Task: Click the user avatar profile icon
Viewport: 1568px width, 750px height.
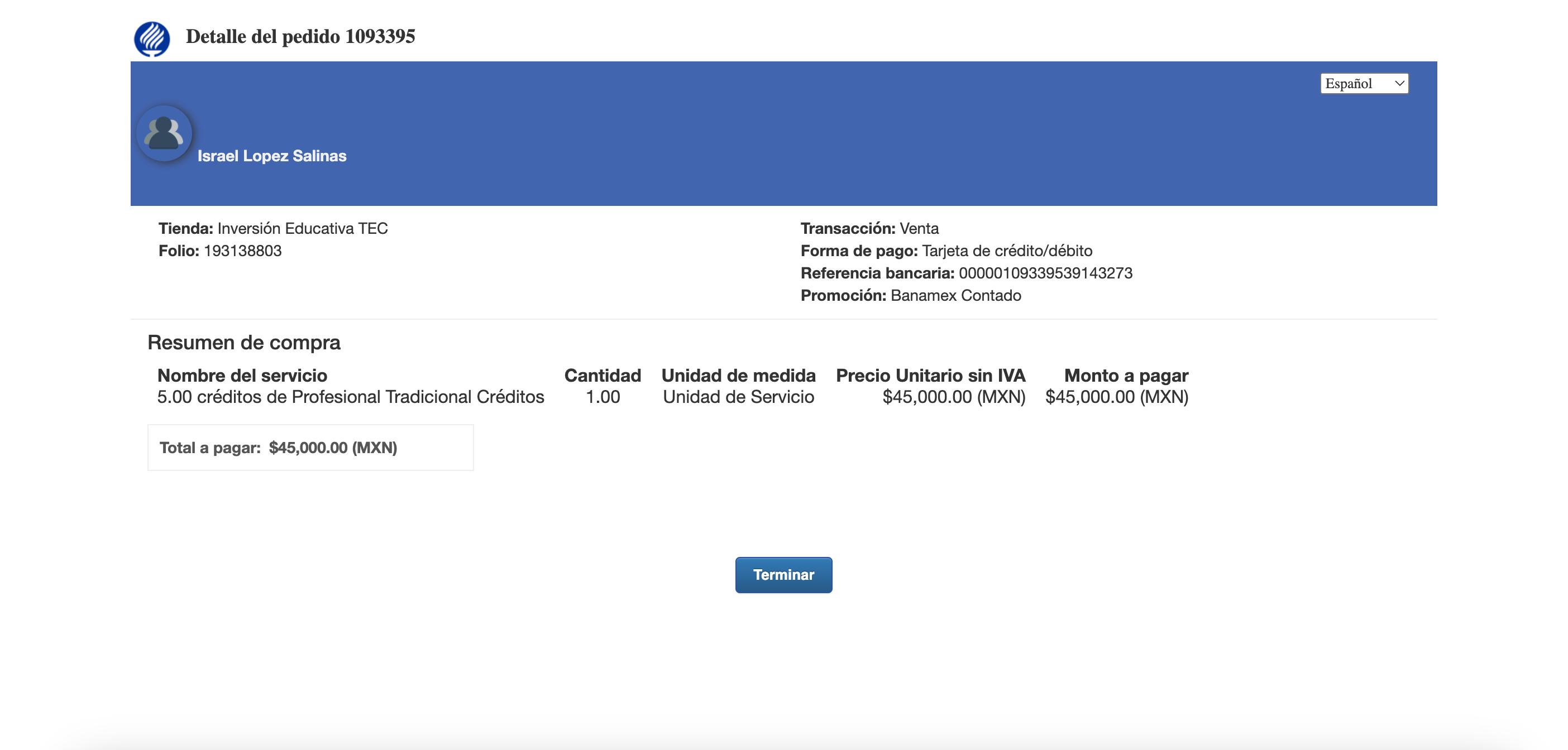Action: [164, 133]
